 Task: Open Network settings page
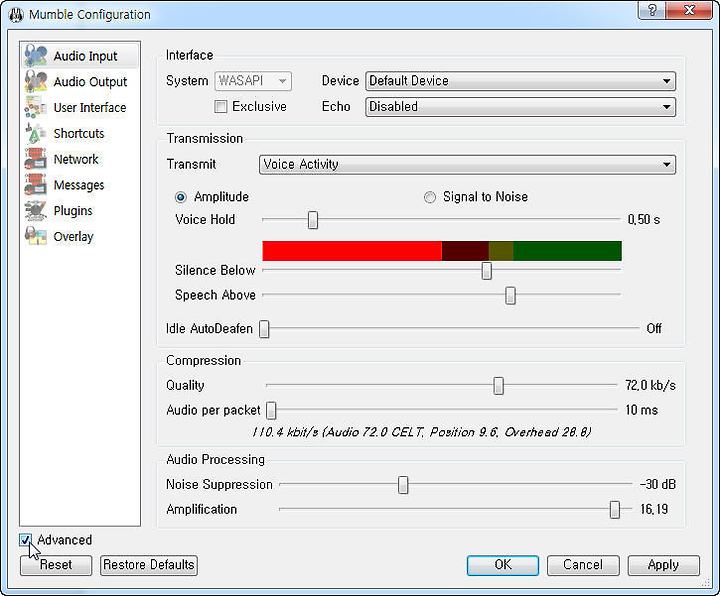80,159
